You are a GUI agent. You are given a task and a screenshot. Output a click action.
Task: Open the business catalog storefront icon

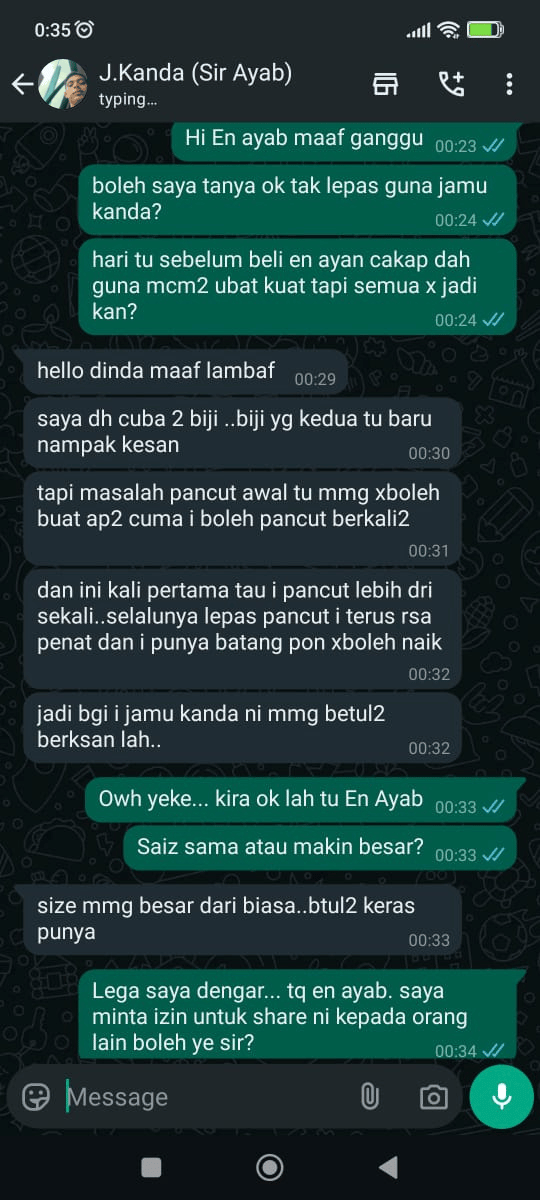click(385, 84)
